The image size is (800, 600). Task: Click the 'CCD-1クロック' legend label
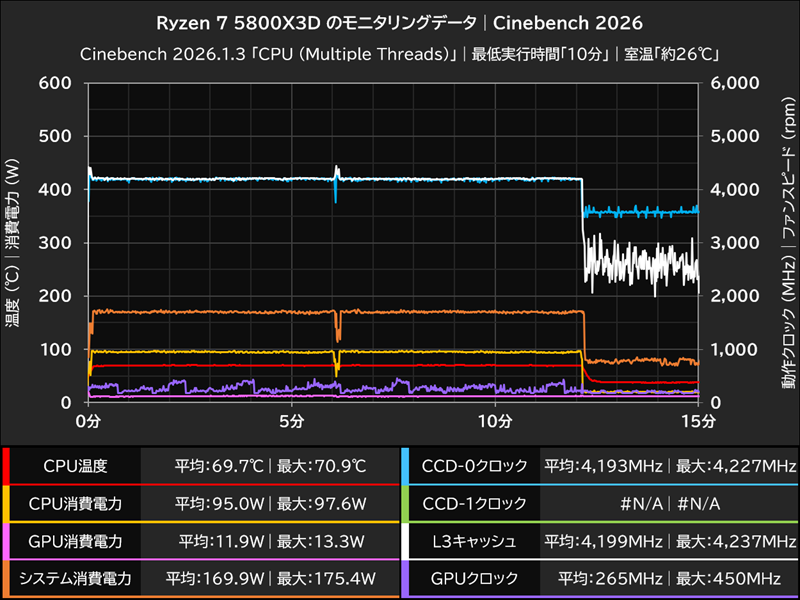[x=474, y=504]
